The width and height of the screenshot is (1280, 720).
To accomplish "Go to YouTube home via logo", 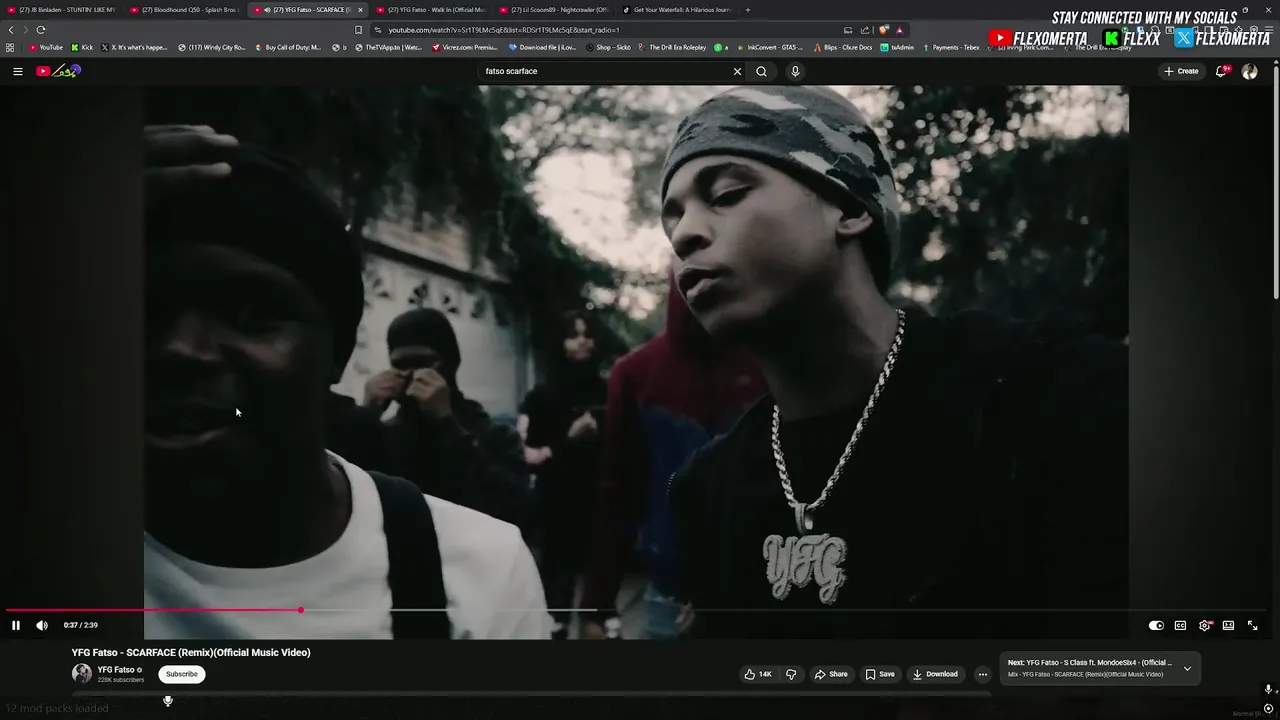I will click(x=59, y=71).
